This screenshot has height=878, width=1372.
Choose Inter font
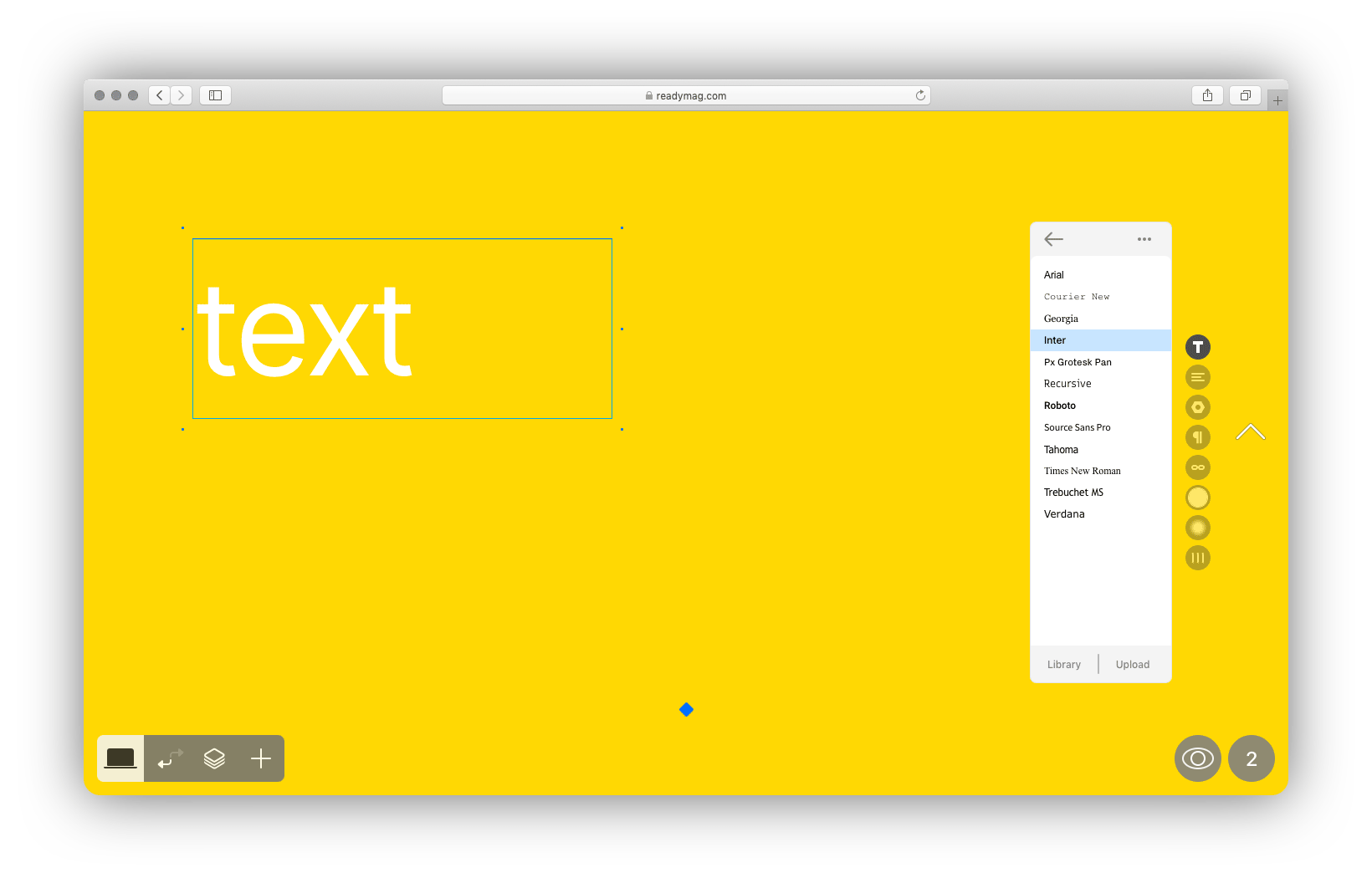(1101, 340)
